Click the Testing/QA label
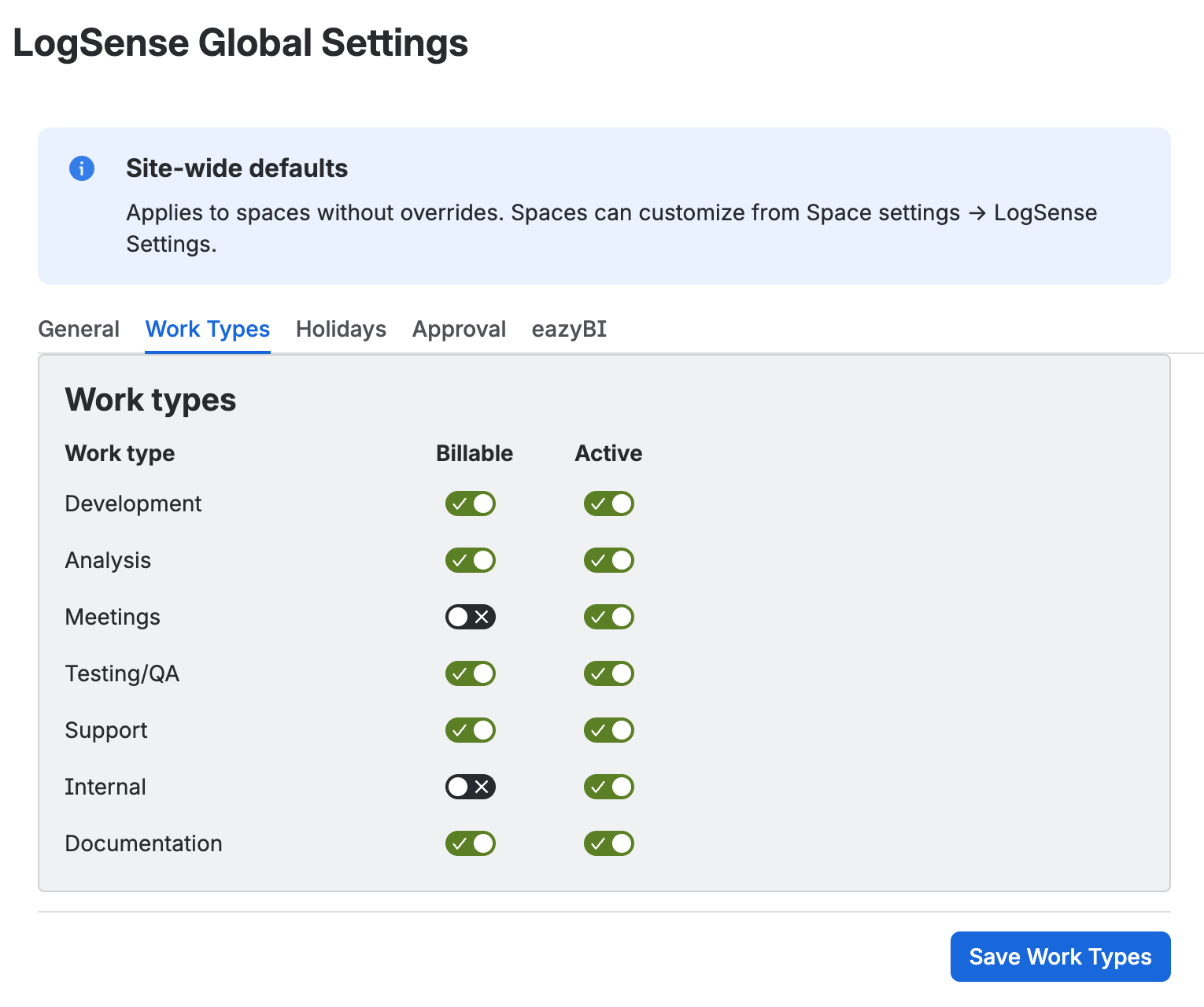 pos(122,673)
